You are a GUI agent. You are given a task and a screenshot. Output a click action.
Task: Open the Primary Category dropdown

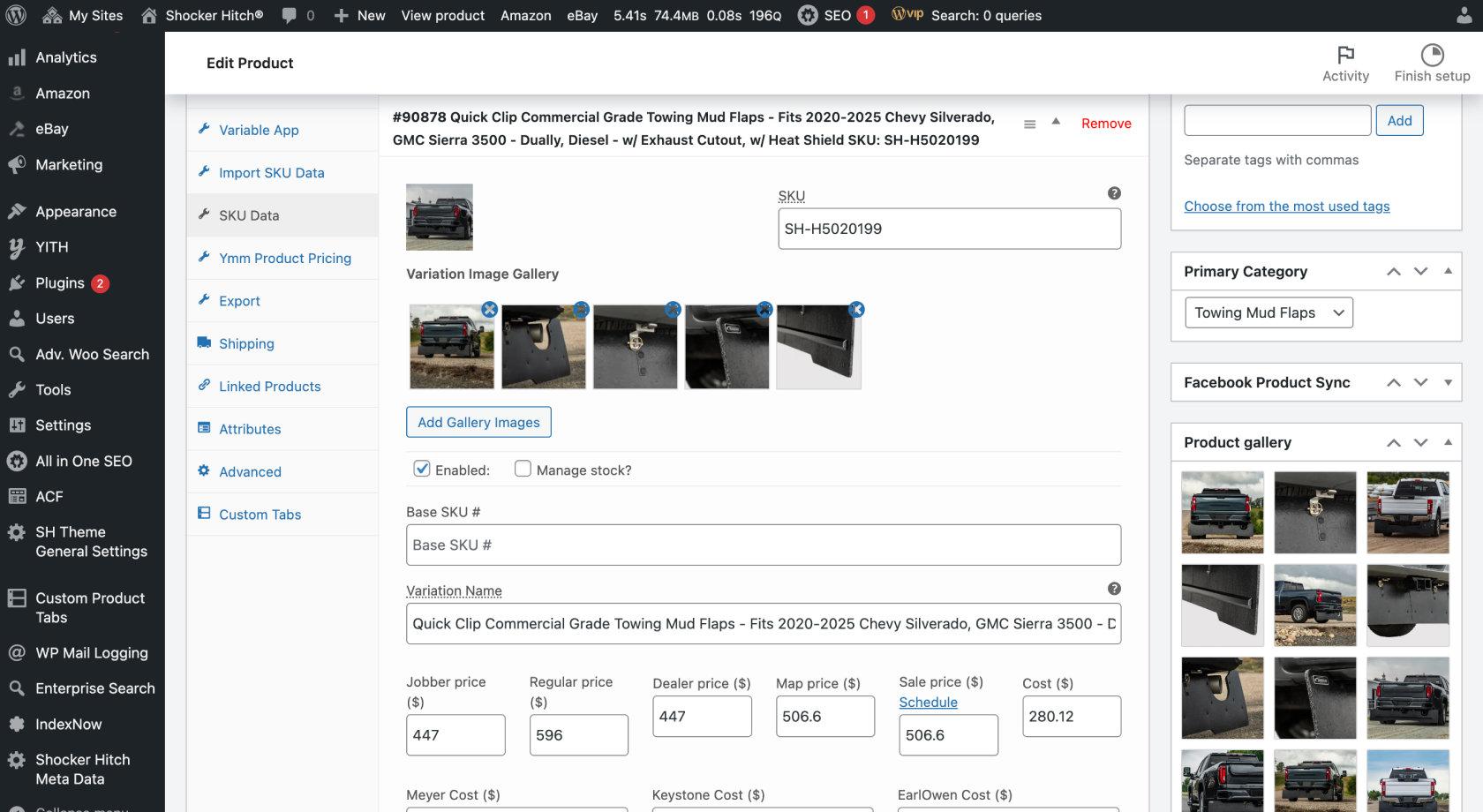(1268, 312)
